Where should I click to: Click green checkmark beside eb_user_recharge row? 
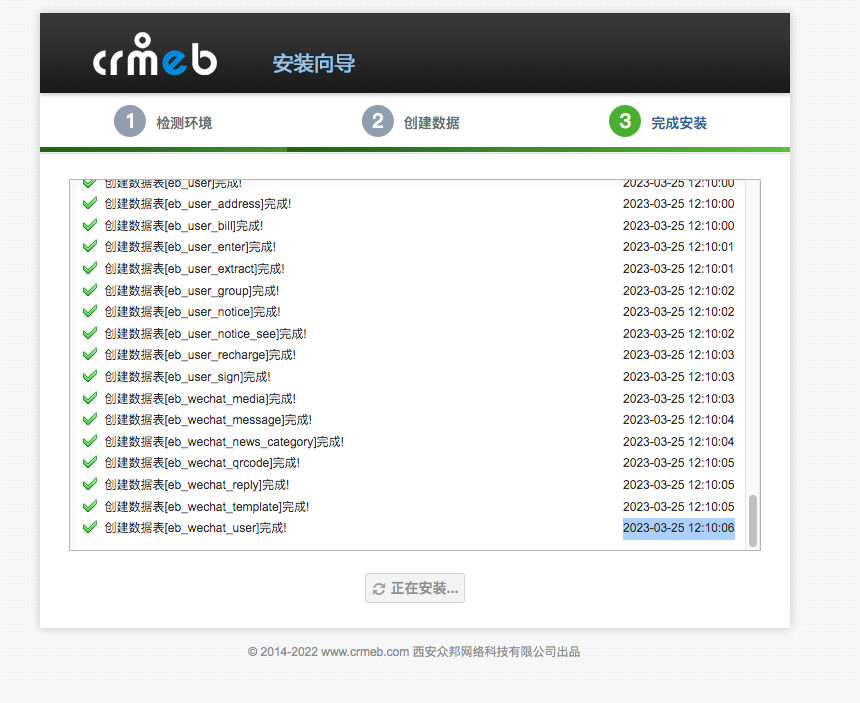(x=90, y=355)
